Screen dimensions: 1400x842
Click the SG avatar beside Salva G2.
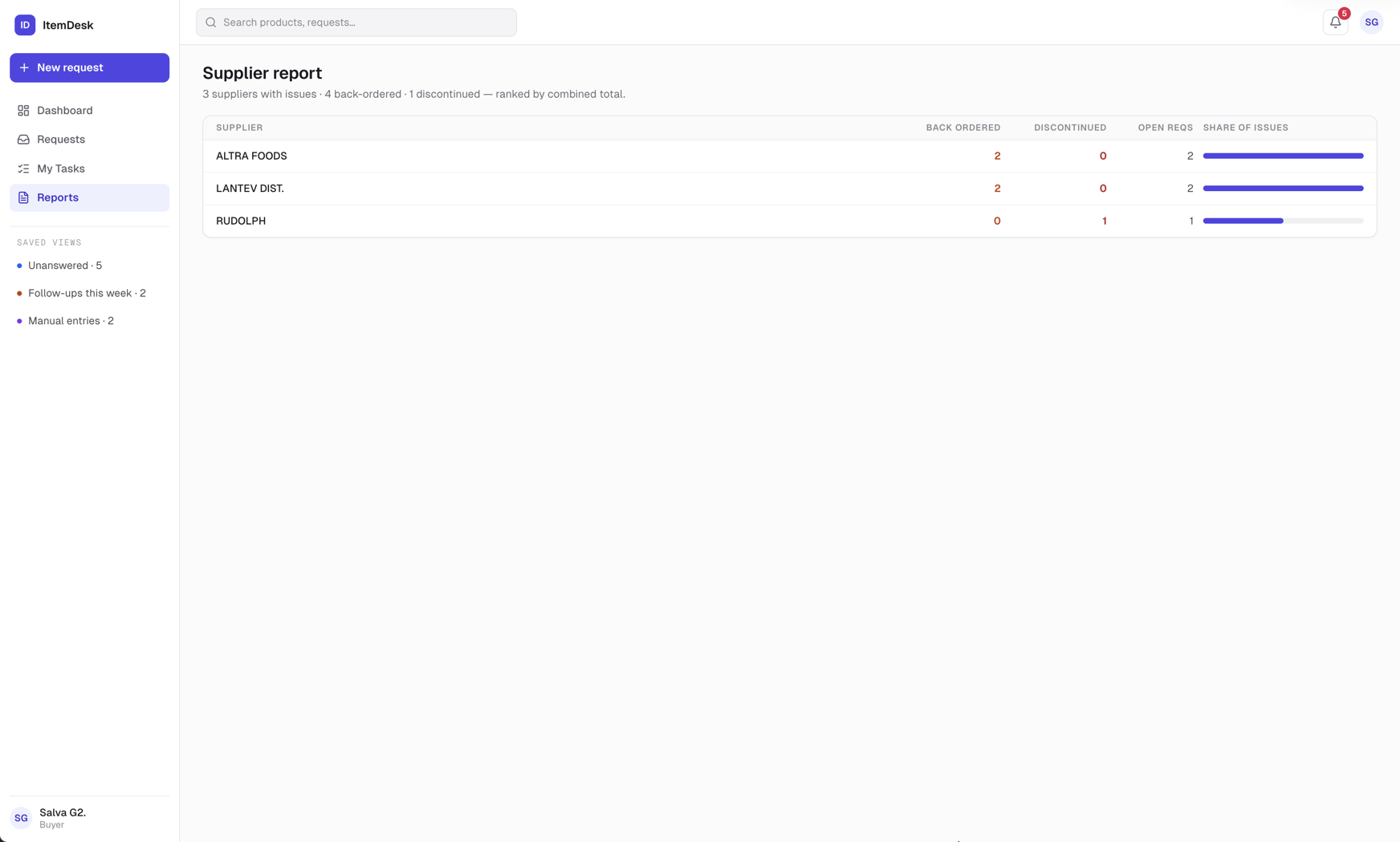(21, 818)
